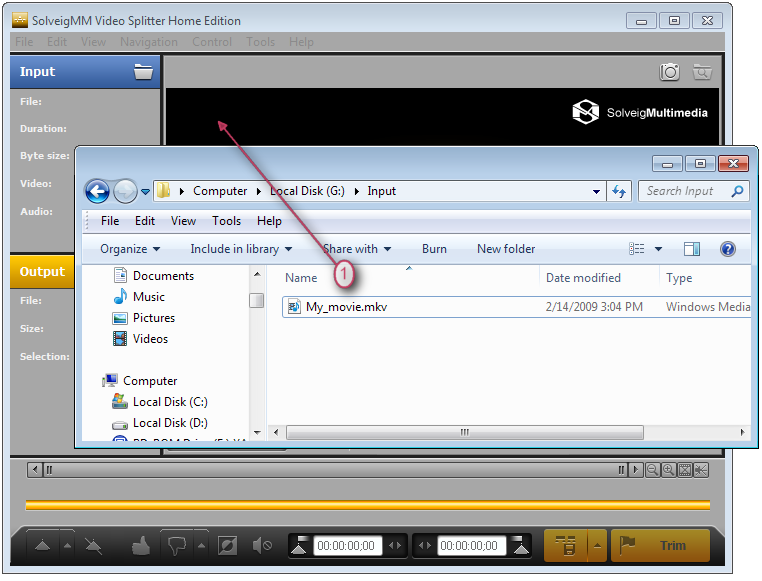The height and width of the screenshot is (581, 762).
Task: Refresh Explorer folder view
Action: [619, 191]
